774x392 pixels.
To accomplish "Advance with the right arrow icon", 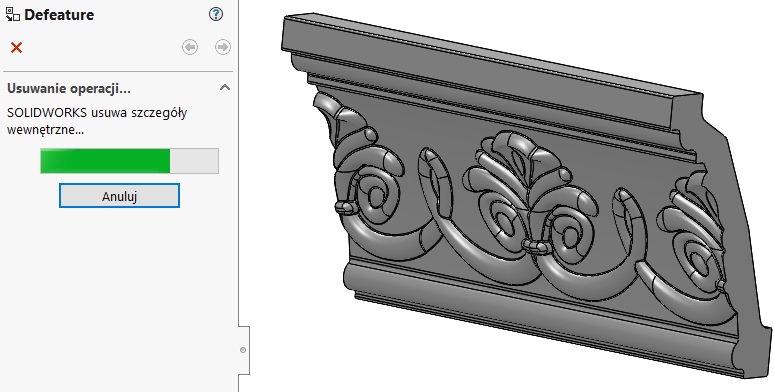I will [x=223, y=47].
